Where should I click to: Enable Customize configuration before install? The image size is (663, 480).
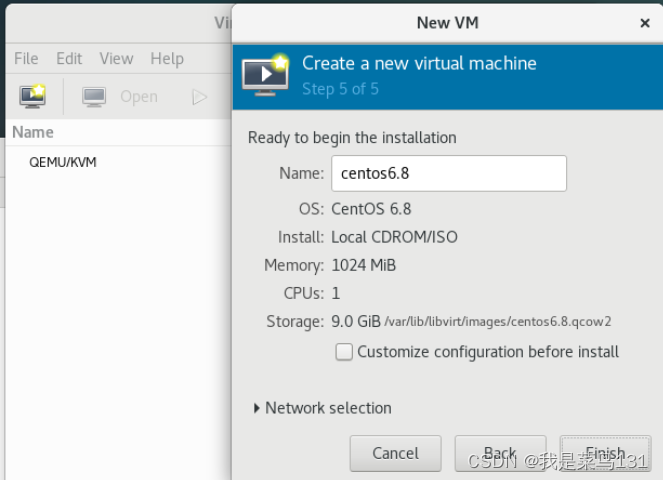[344, 352]
